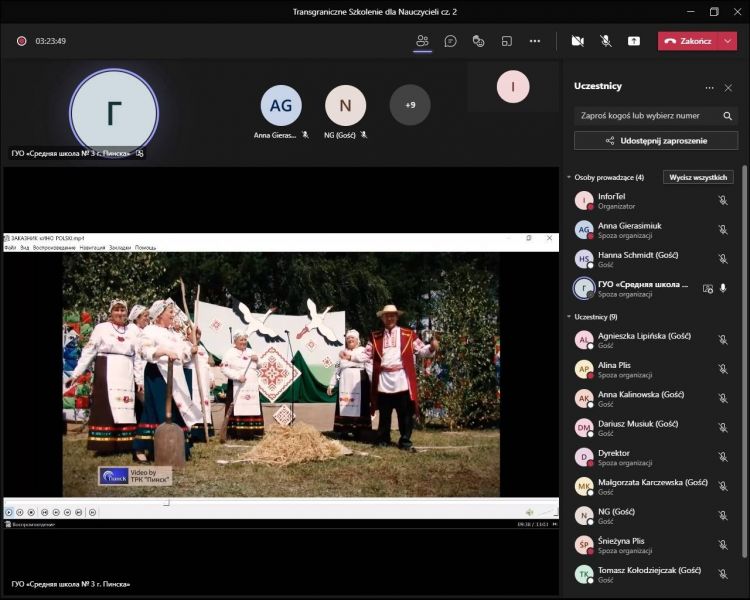
Task: Toggle the participants panel from toolbar
Action: pos(422,41)
